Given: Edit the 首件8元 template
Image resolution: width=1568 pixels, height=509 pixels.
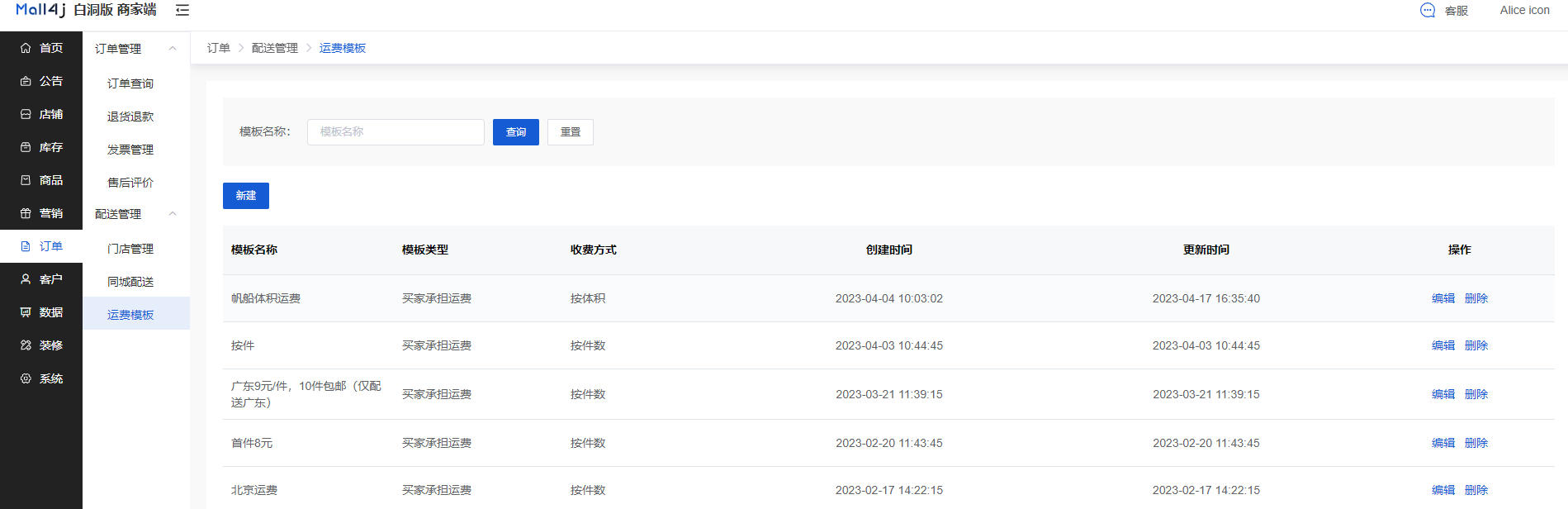Looking at the screenshot, I should [1443, 443].
